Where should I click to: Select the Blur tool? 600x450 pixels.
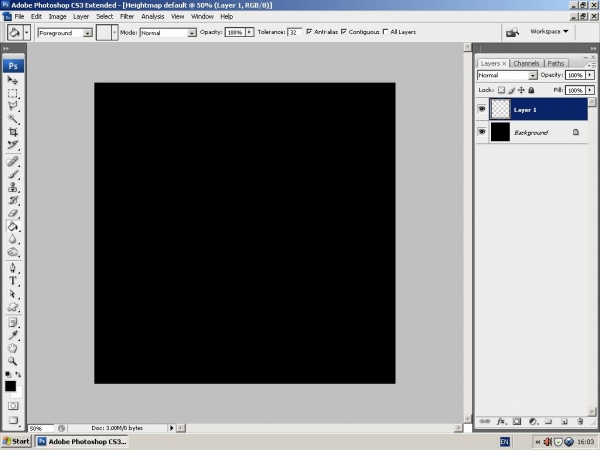coord(13,240)
